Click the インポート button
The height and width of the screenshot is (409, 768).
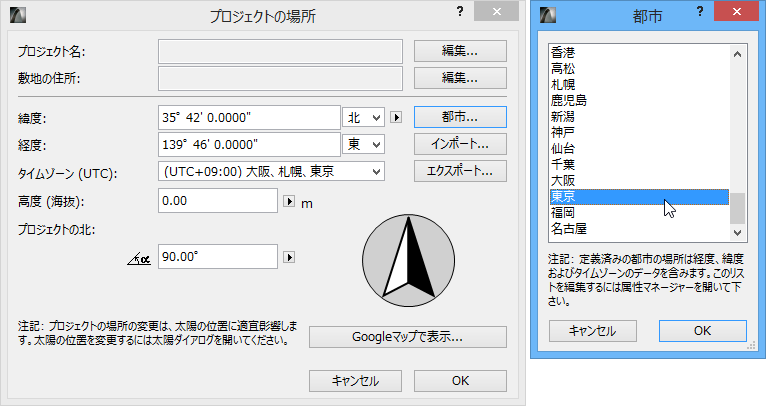460,144
